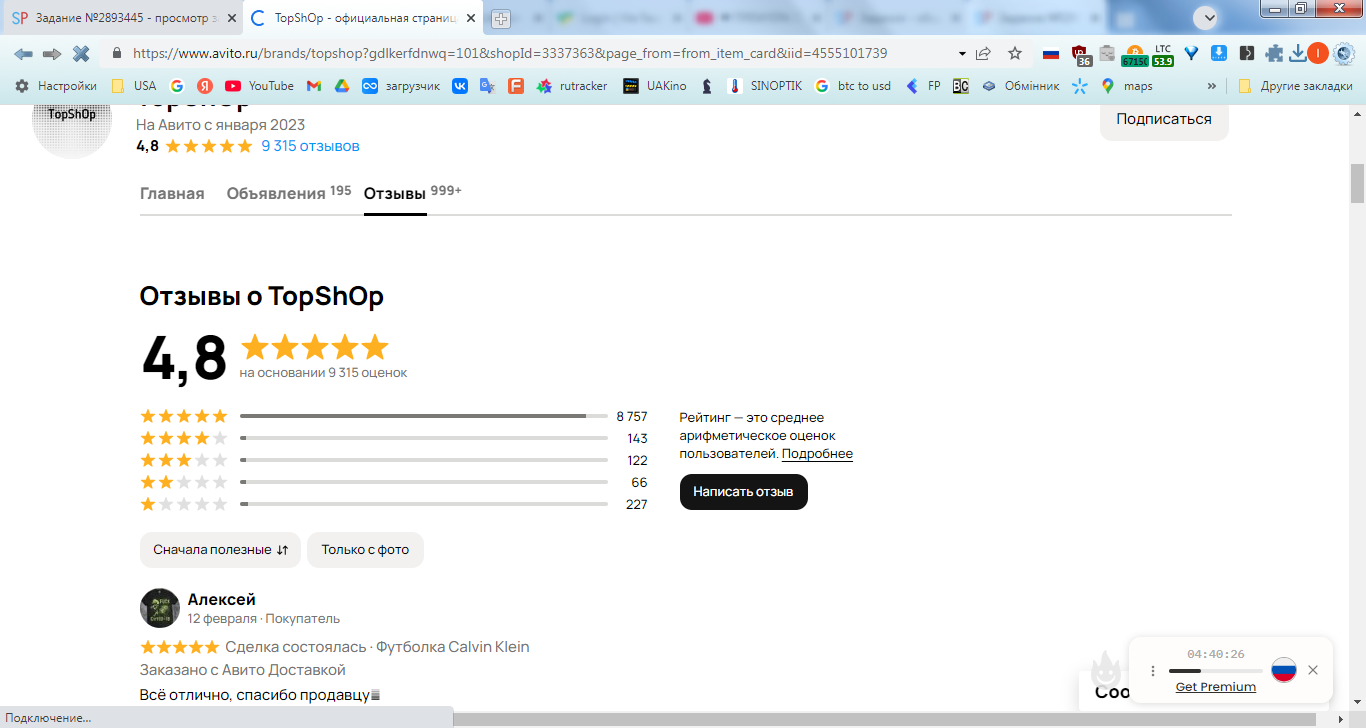The width and height of the screenshot is (1366, 728).
Task: Open the Kyivstar star bookmark icon
Action: pos(1080,86)
